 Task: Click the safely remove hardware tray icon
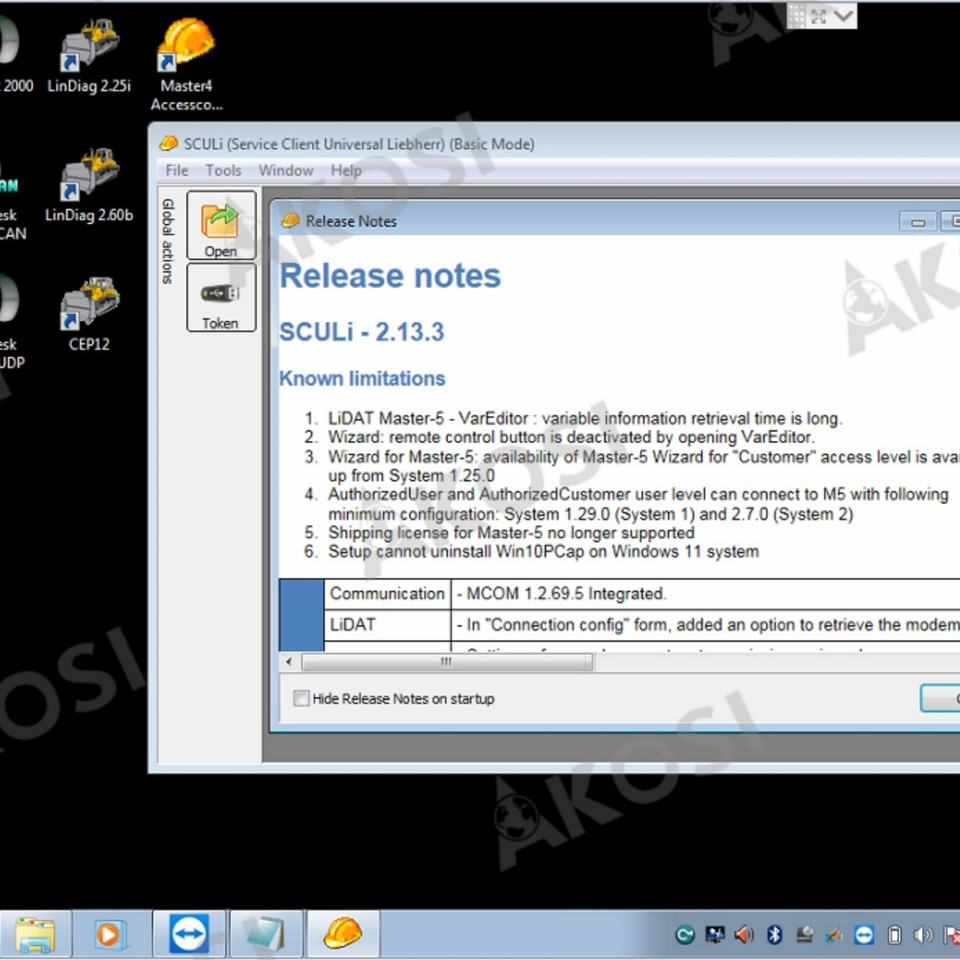point(804,935)
